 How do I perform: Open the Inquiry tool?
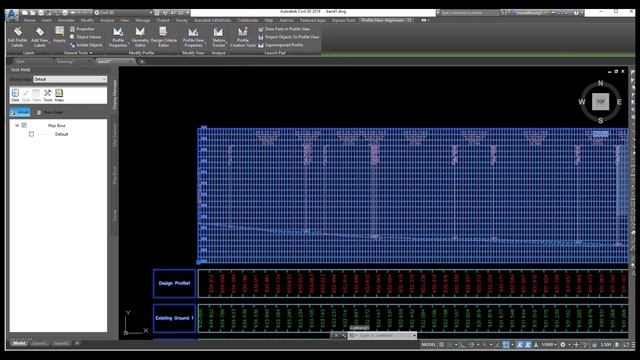59,34
